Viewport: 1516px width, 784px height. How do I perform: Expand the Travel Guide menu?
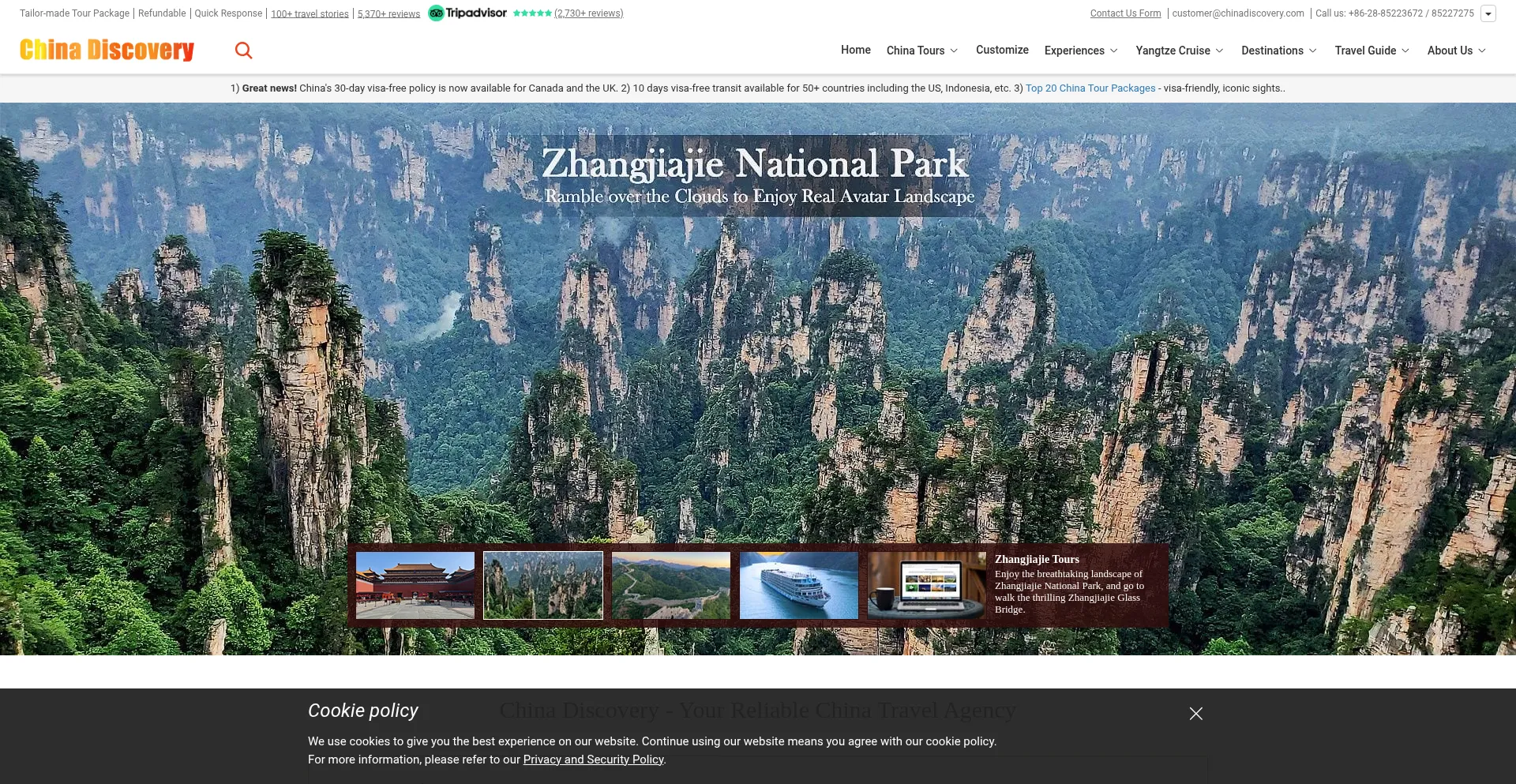1372,51
